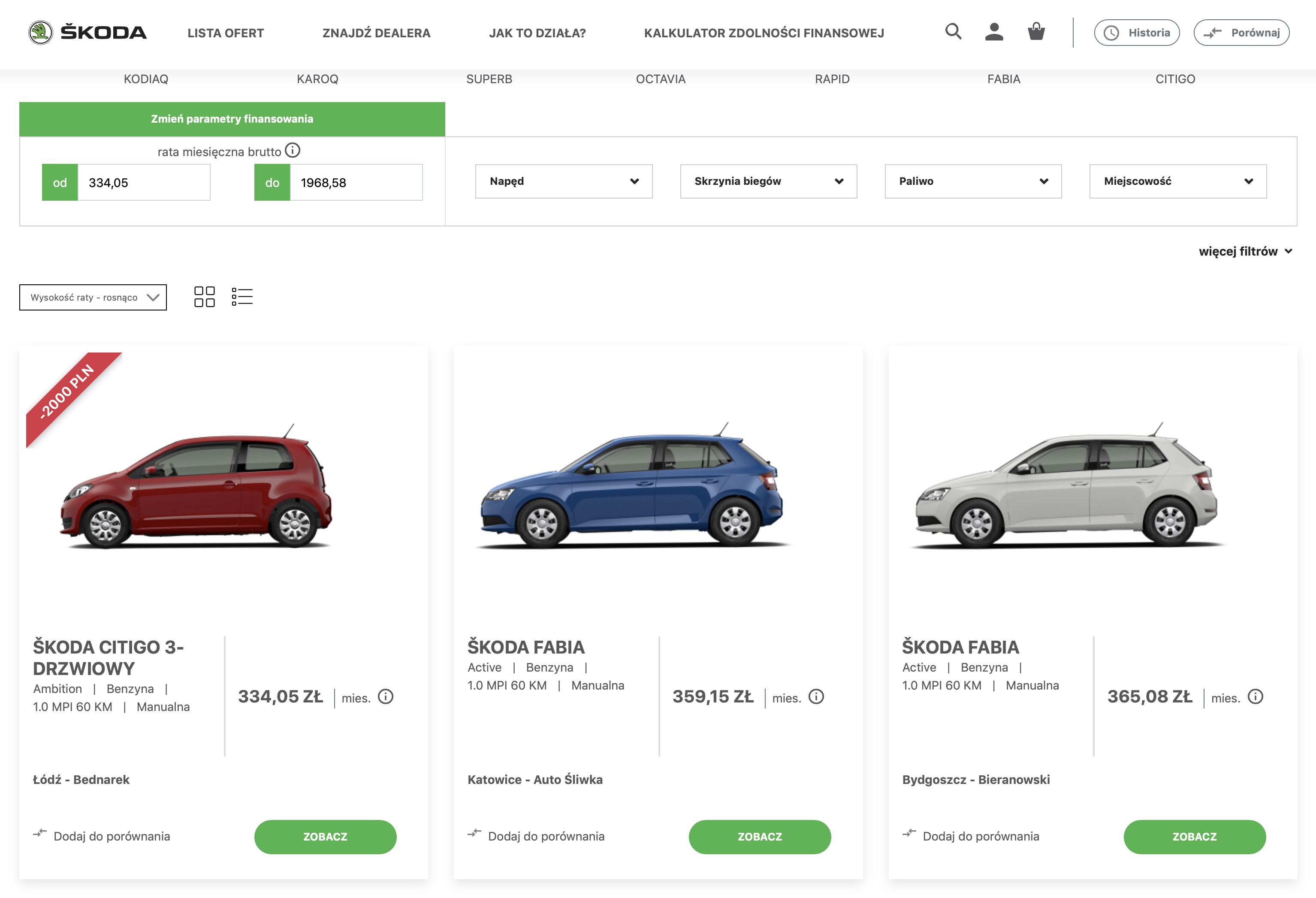Click the blue Fabia car image
Screen dimensions: 1316x898
[632, 486]
